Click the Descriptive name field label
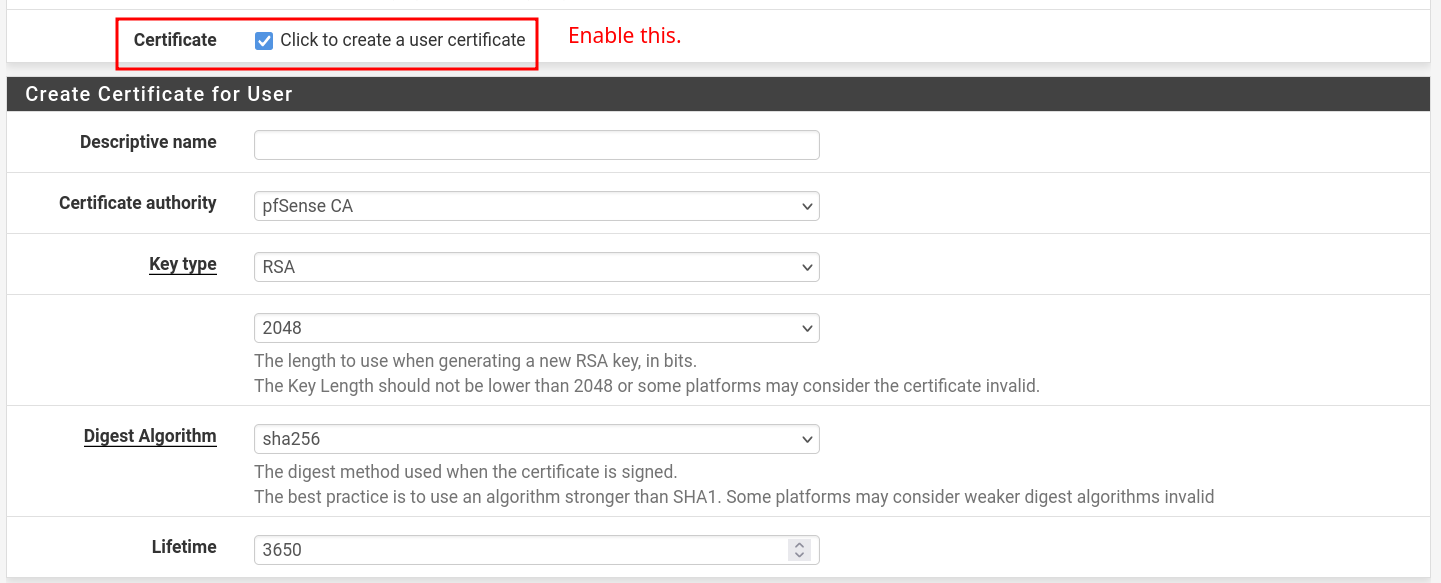 point(148,142)
